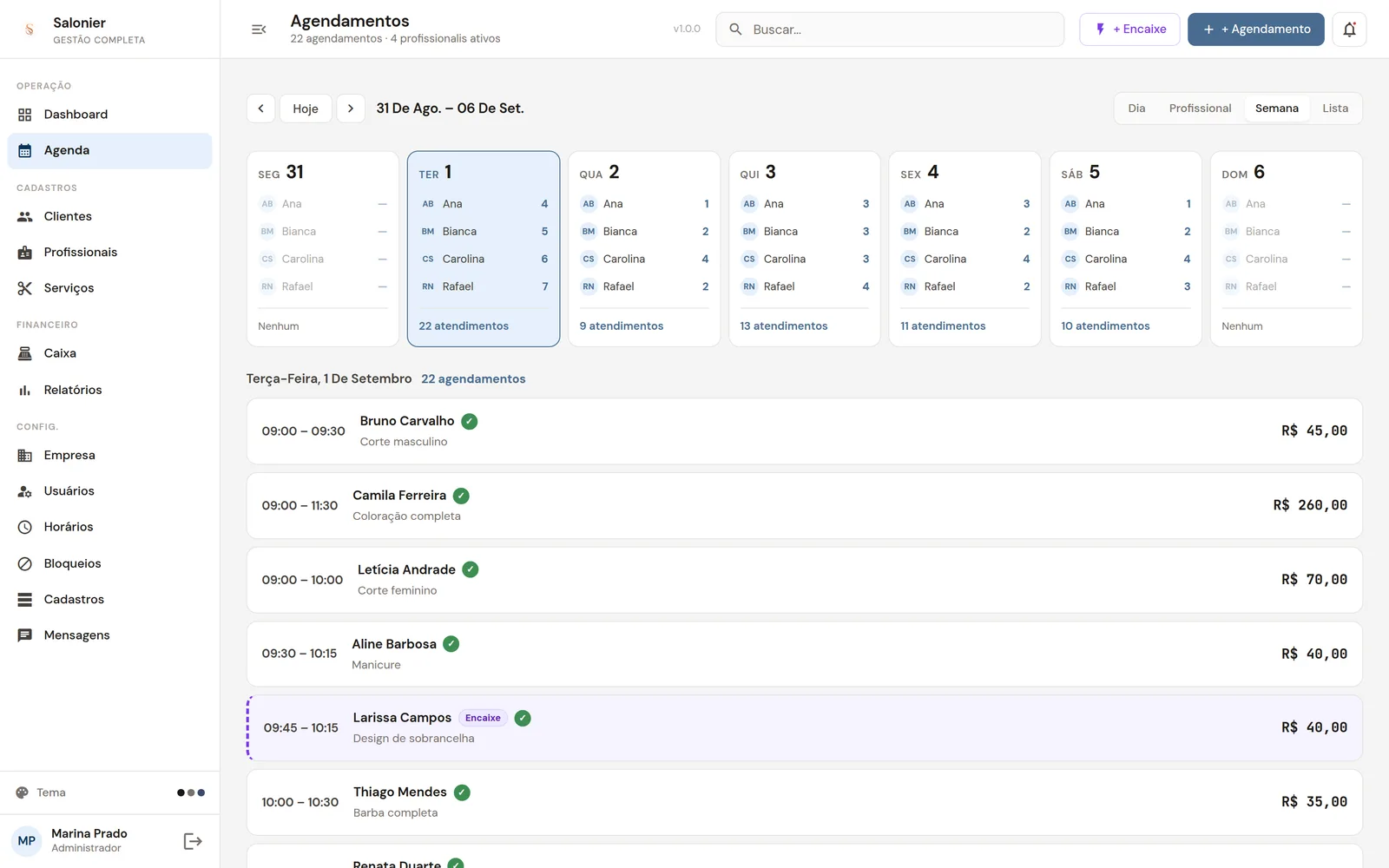Open Bruno Carvalho's appointment
The image size is (1389, 868).
pyautogui.click(x=805, y=431)
